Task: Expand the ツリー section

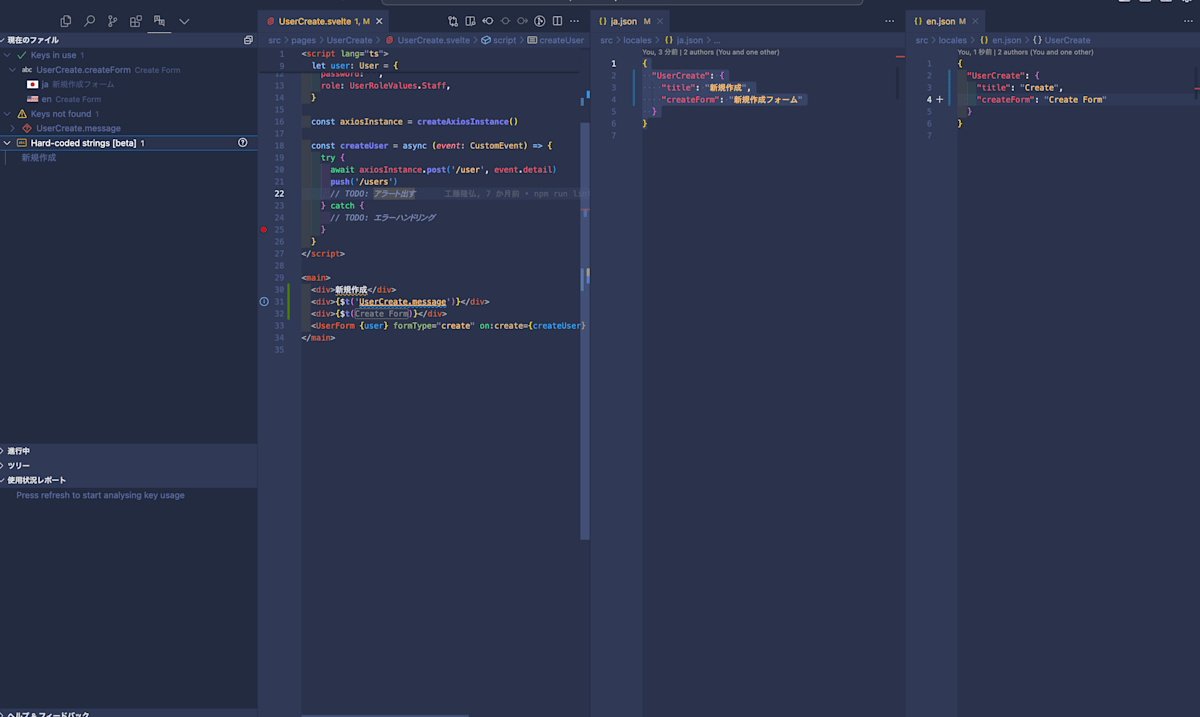Action: coord(128,466)
